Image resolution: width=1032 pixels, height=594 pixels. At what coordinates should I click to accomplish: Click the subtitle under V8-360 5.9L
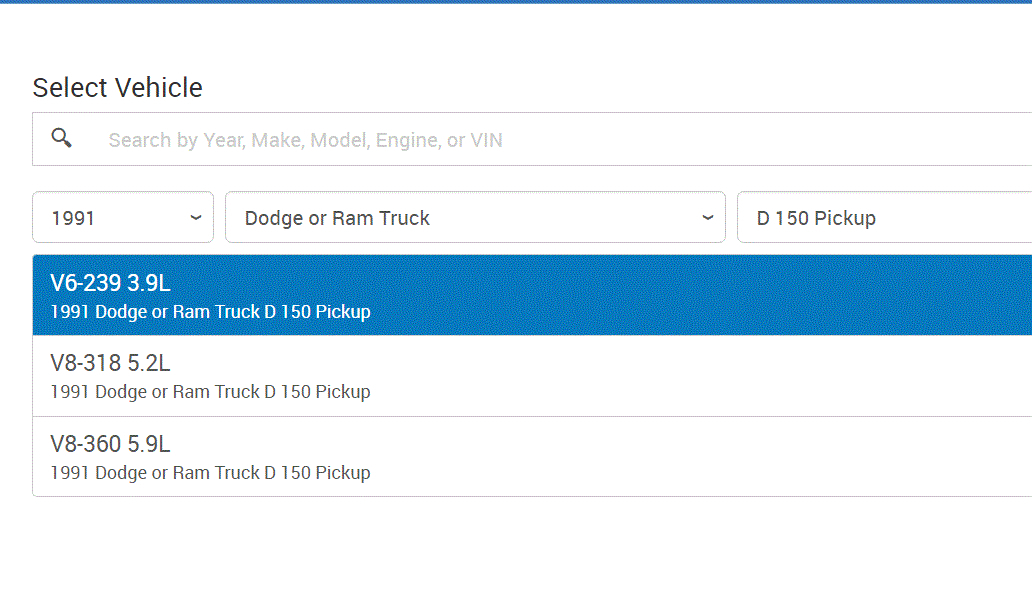point(210,472)
